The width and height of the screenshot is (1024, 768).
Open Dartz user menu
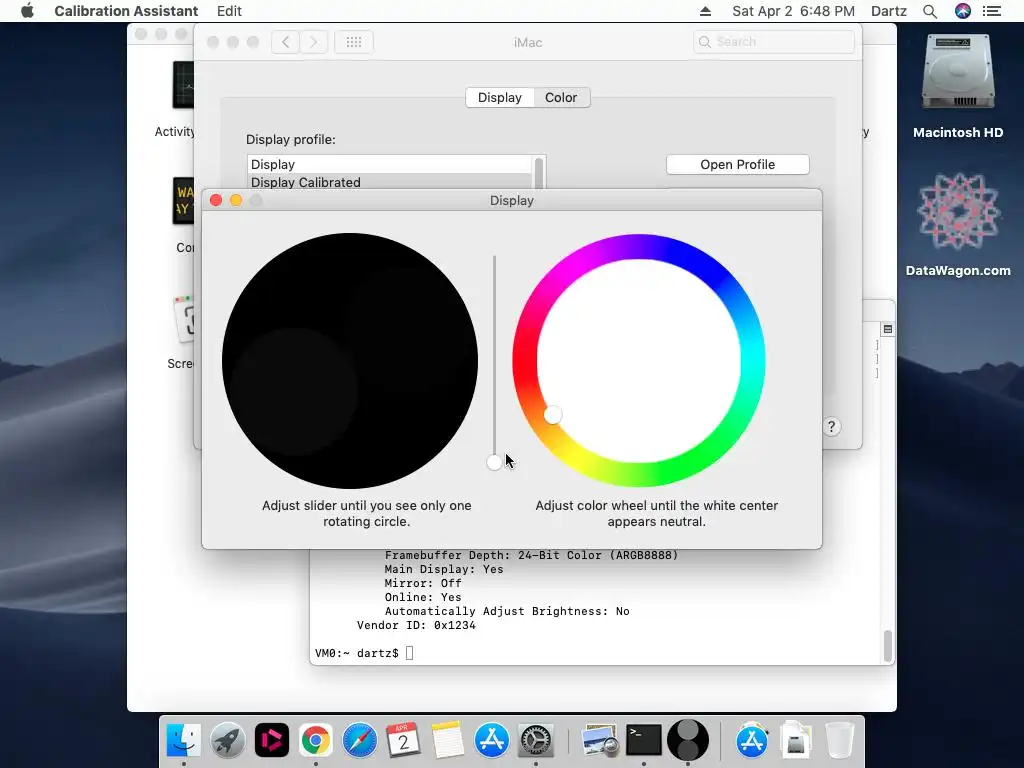(889, 11)
